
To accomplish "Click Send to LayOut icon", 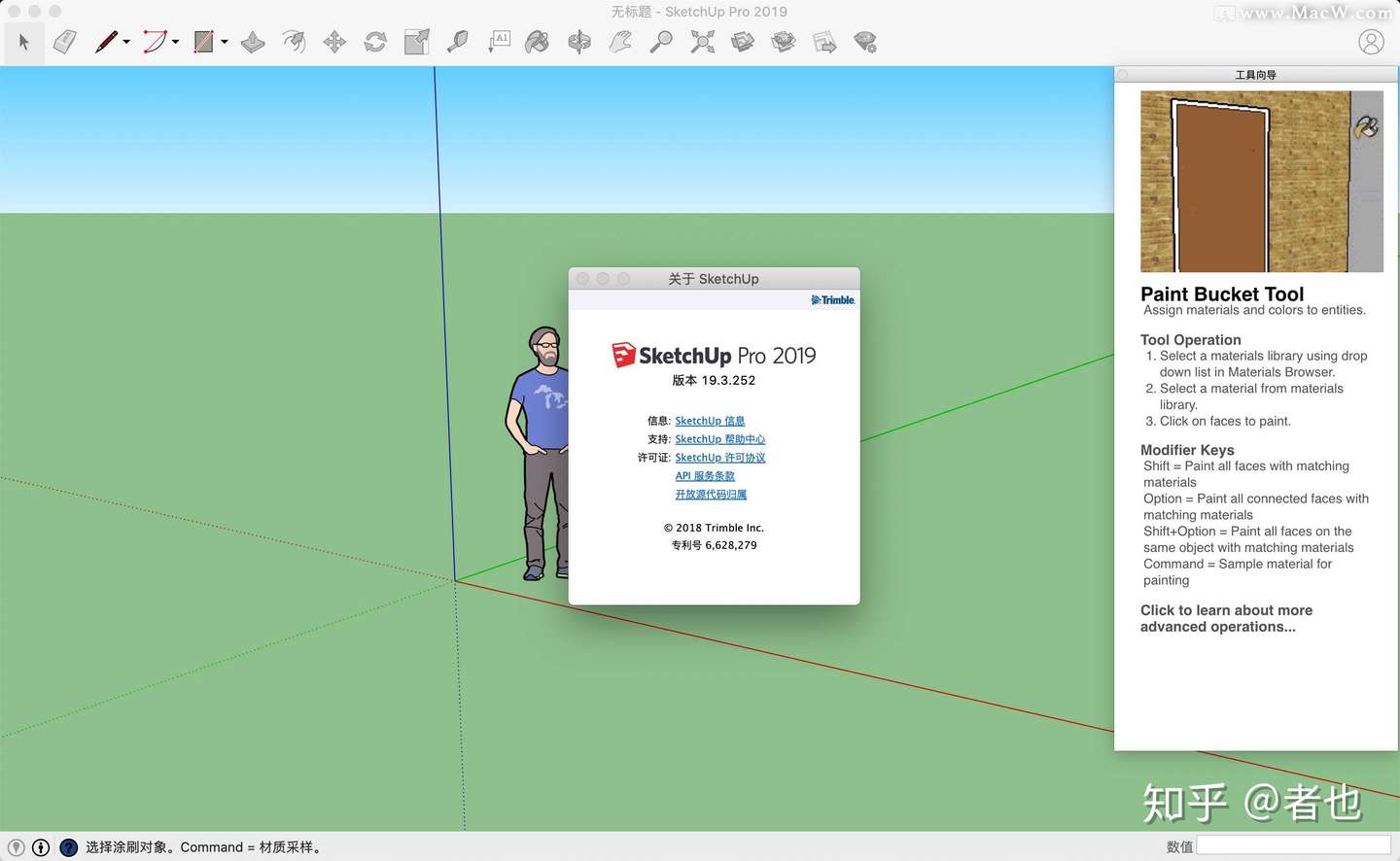I will [824, 42].
